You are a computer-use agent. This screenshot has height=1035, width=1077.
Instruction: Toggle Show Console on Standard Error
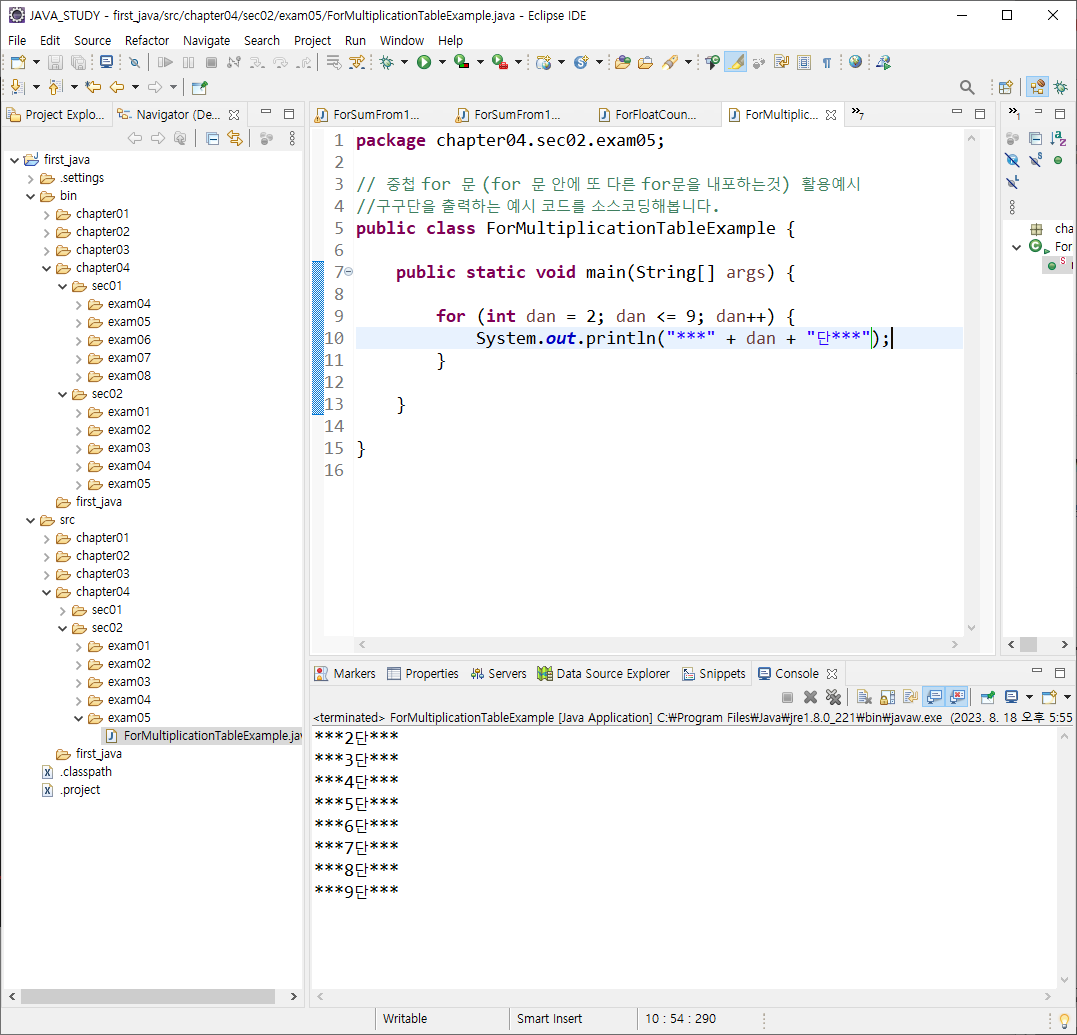(x=957, y=697)
